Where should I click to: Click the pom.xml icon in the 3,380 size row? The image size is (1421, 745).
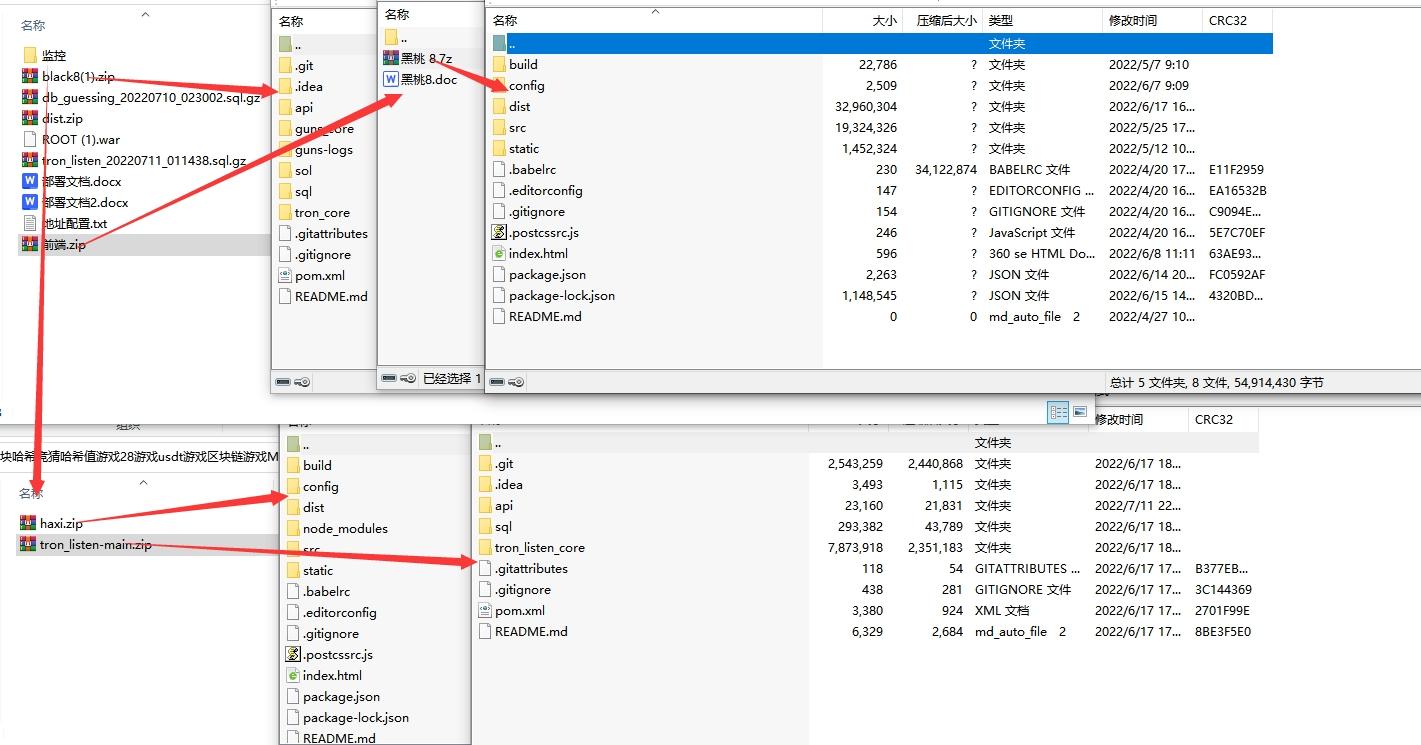point(485,611)
